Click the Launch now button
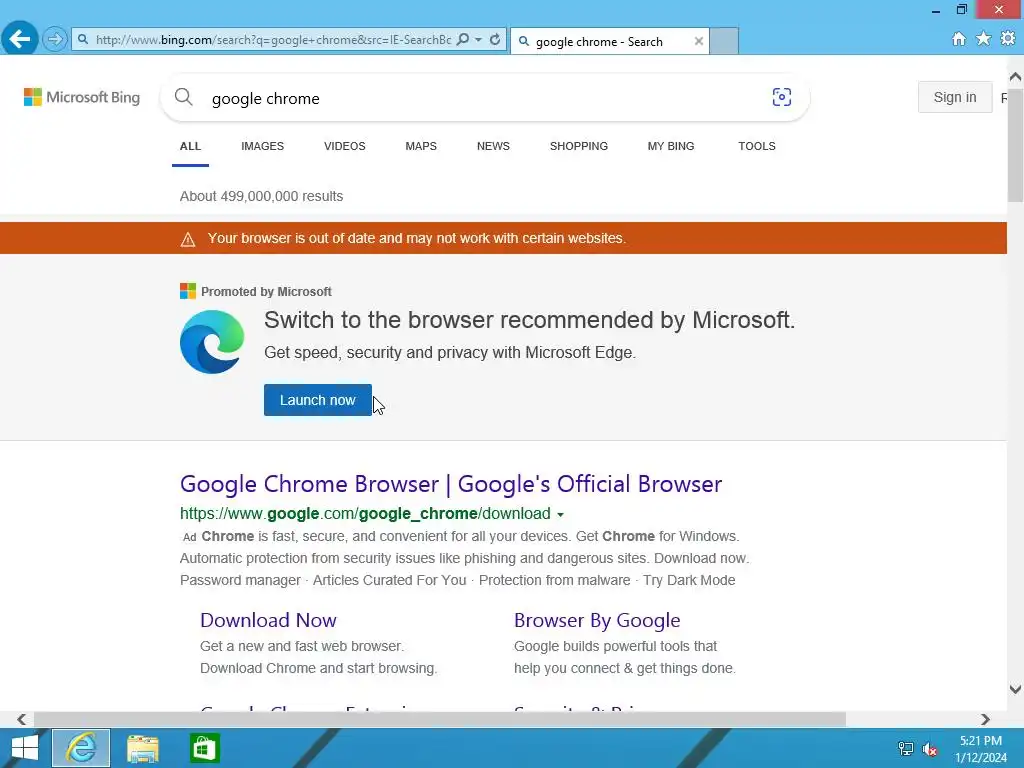The width and height of the screenshot is (1024, 768). click(318, 400)
